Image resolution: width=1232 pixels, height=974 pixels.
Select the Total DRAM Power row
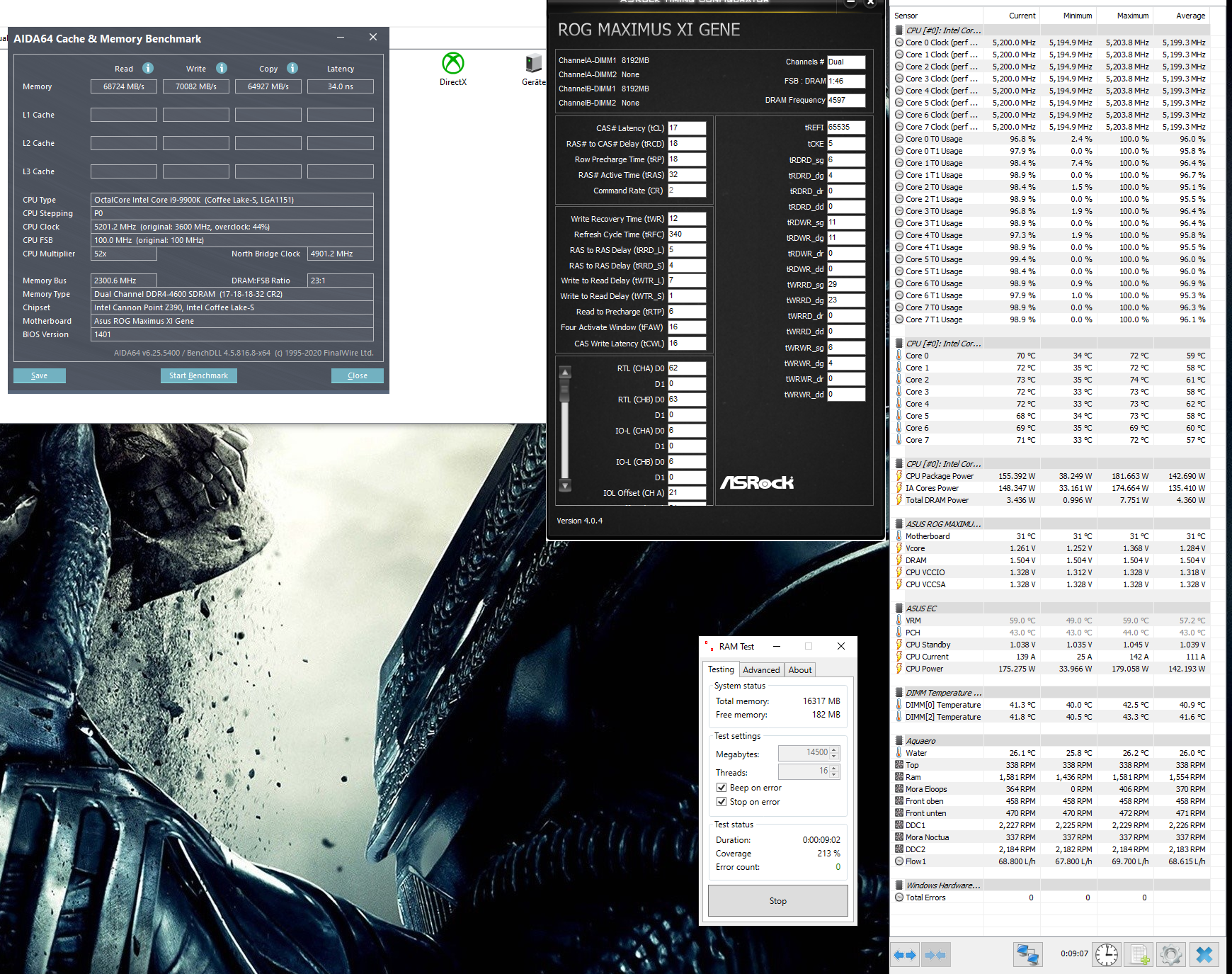click(1051, 500)
